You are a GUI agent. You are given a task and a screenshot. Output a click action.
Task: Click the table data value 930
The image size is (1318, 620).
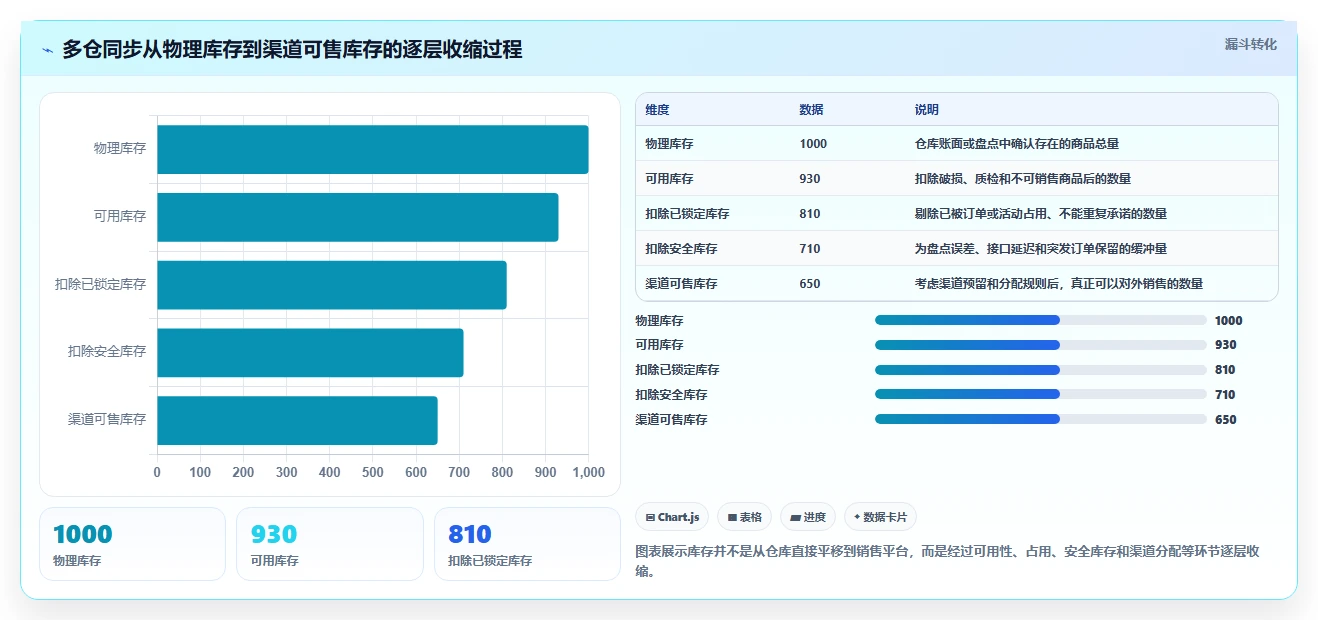pos(810,179)
